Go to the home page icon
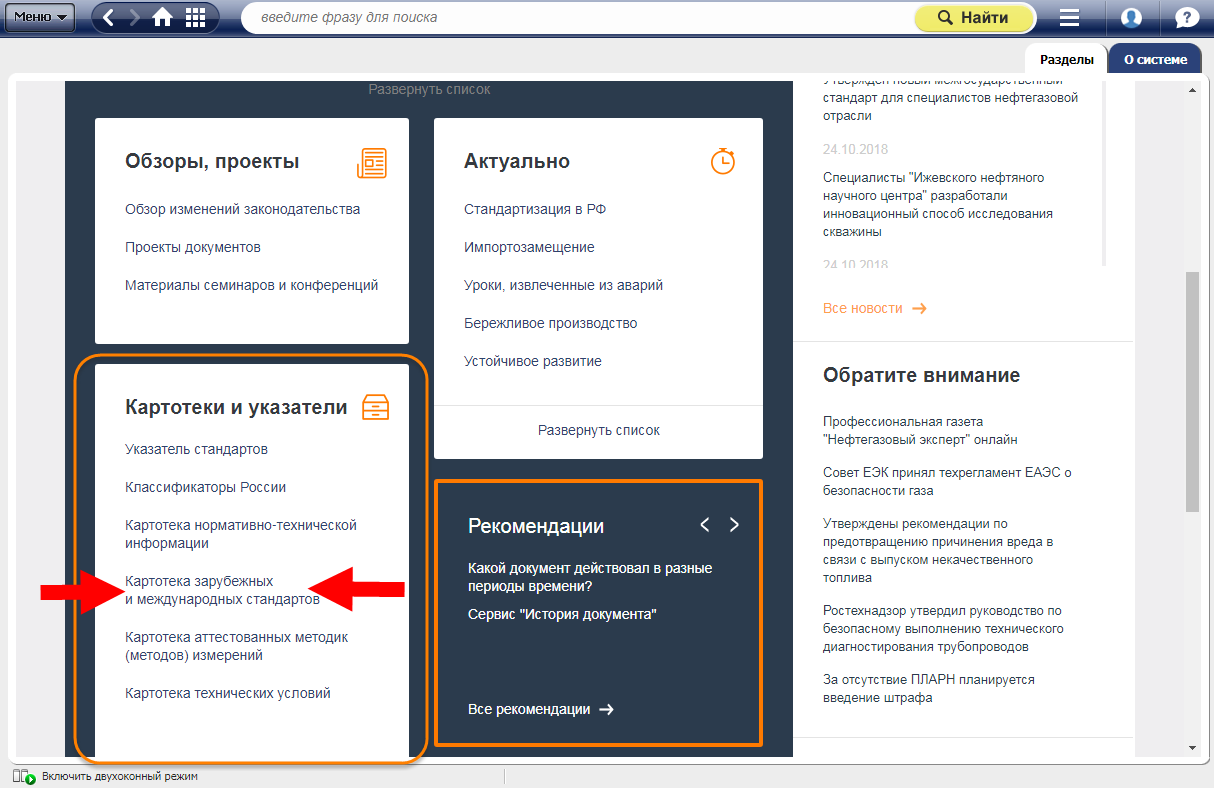Screen dimensions: 1214x788 point(163,18)
